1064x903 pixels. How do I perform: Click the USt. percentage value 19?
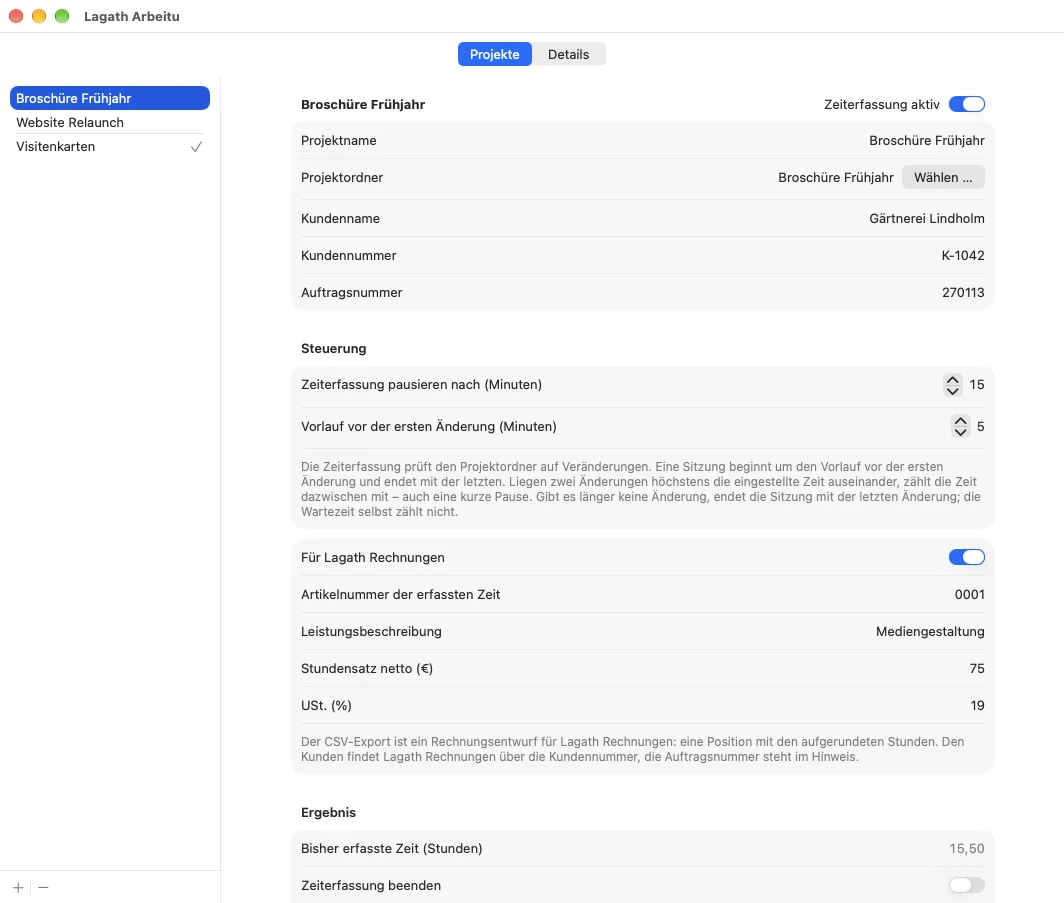coord(977,706)
